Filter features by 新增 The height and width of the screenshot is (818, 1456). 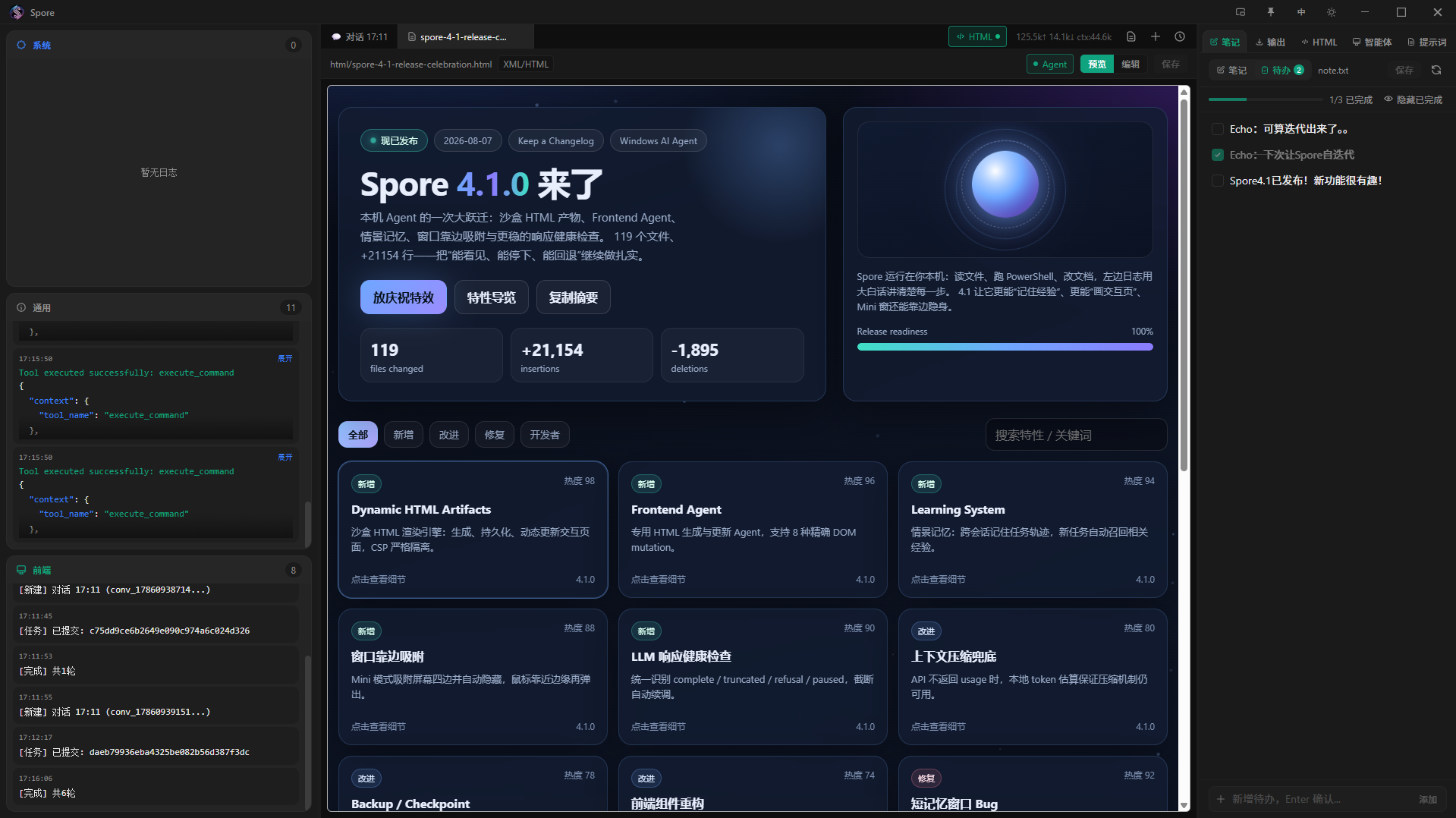pos(404,435)
